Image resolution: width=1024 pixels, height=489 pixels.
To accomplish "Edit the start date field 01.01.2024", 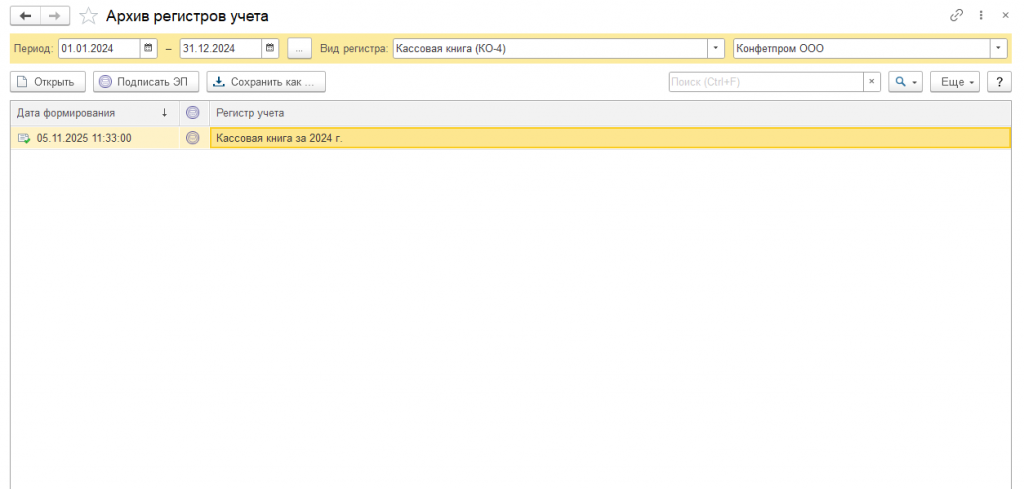I will click(x=99, y=48).
